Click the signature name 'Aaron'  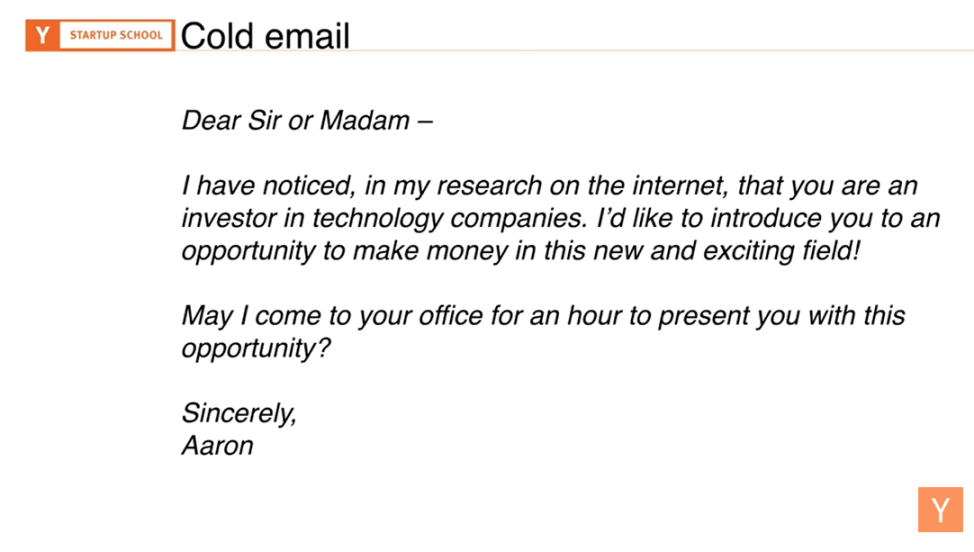tap(217, 446)
